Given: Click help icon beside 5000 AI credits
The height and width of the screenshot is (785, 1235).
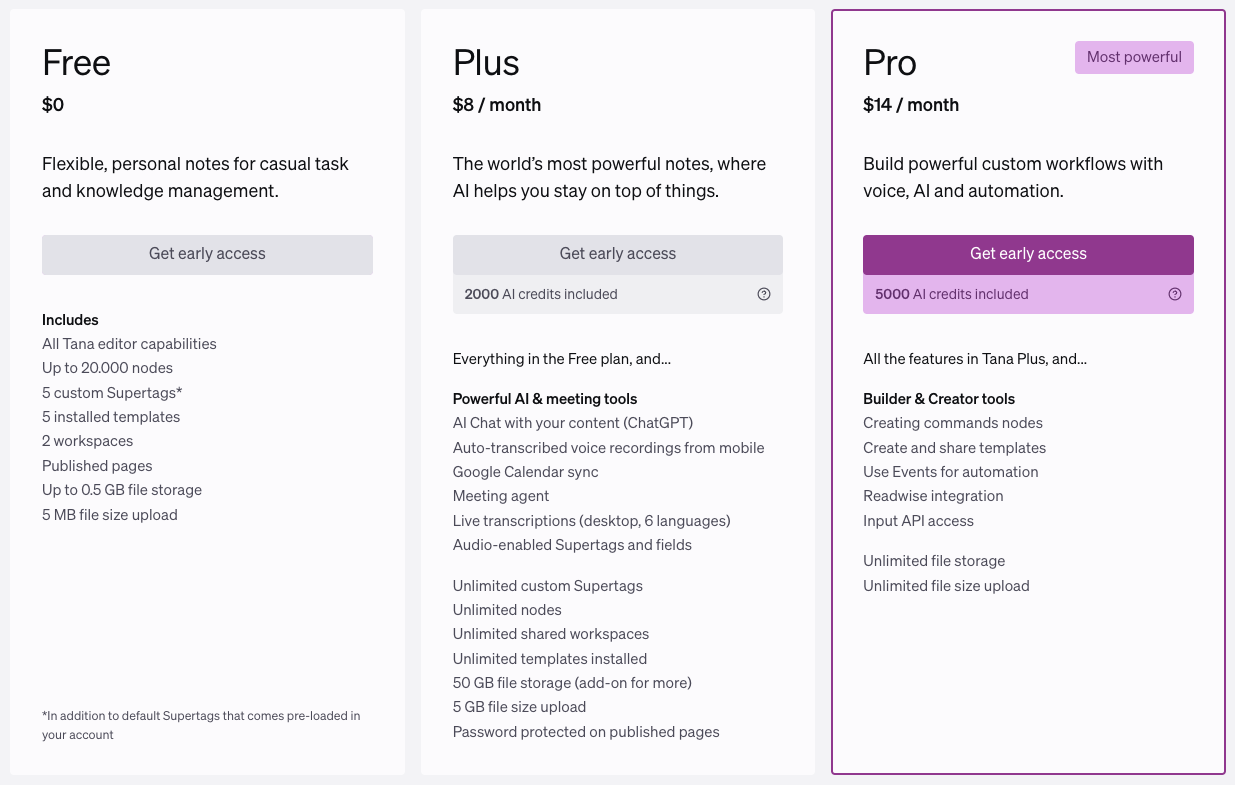Looking at the screenshot, I should pos(1175,294).
